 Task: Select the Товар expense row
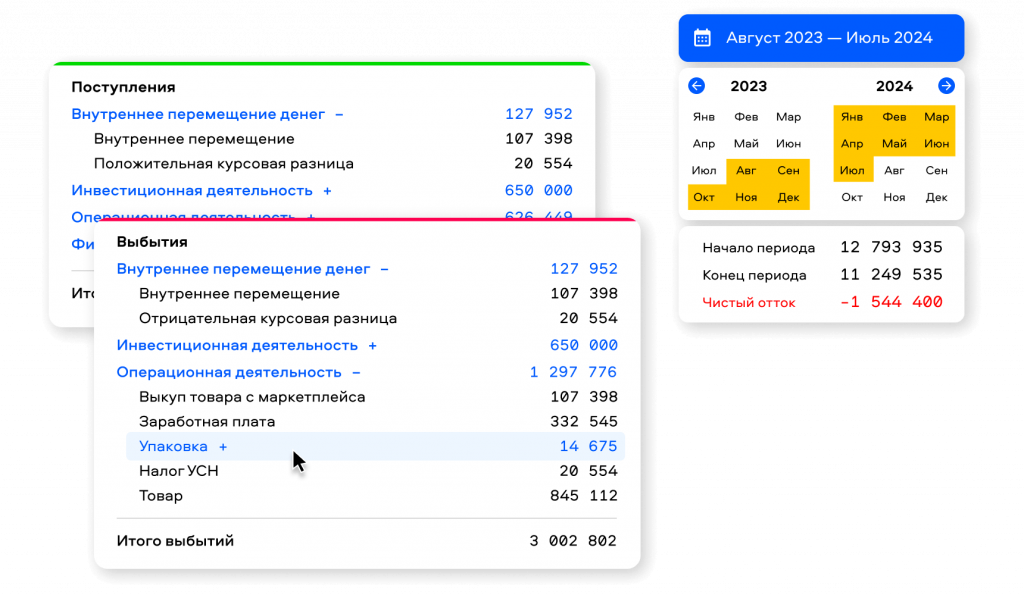pos(161,495)
